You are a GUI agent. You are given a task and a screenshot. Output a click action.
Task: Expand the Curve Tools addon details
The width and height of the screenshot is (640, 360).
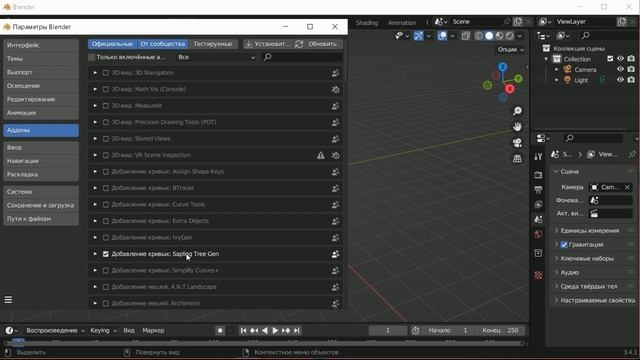pos(95,204)
